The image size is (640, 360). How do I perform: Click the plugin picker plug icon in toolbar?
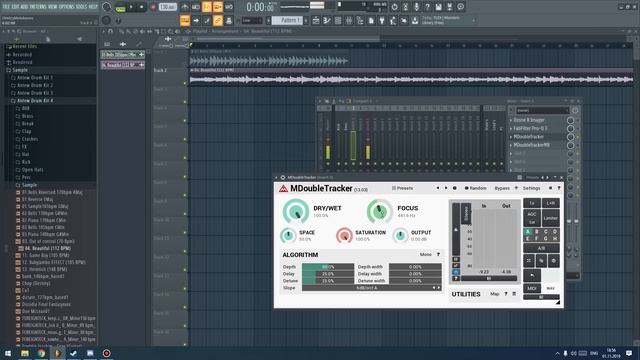click(382, 20)
